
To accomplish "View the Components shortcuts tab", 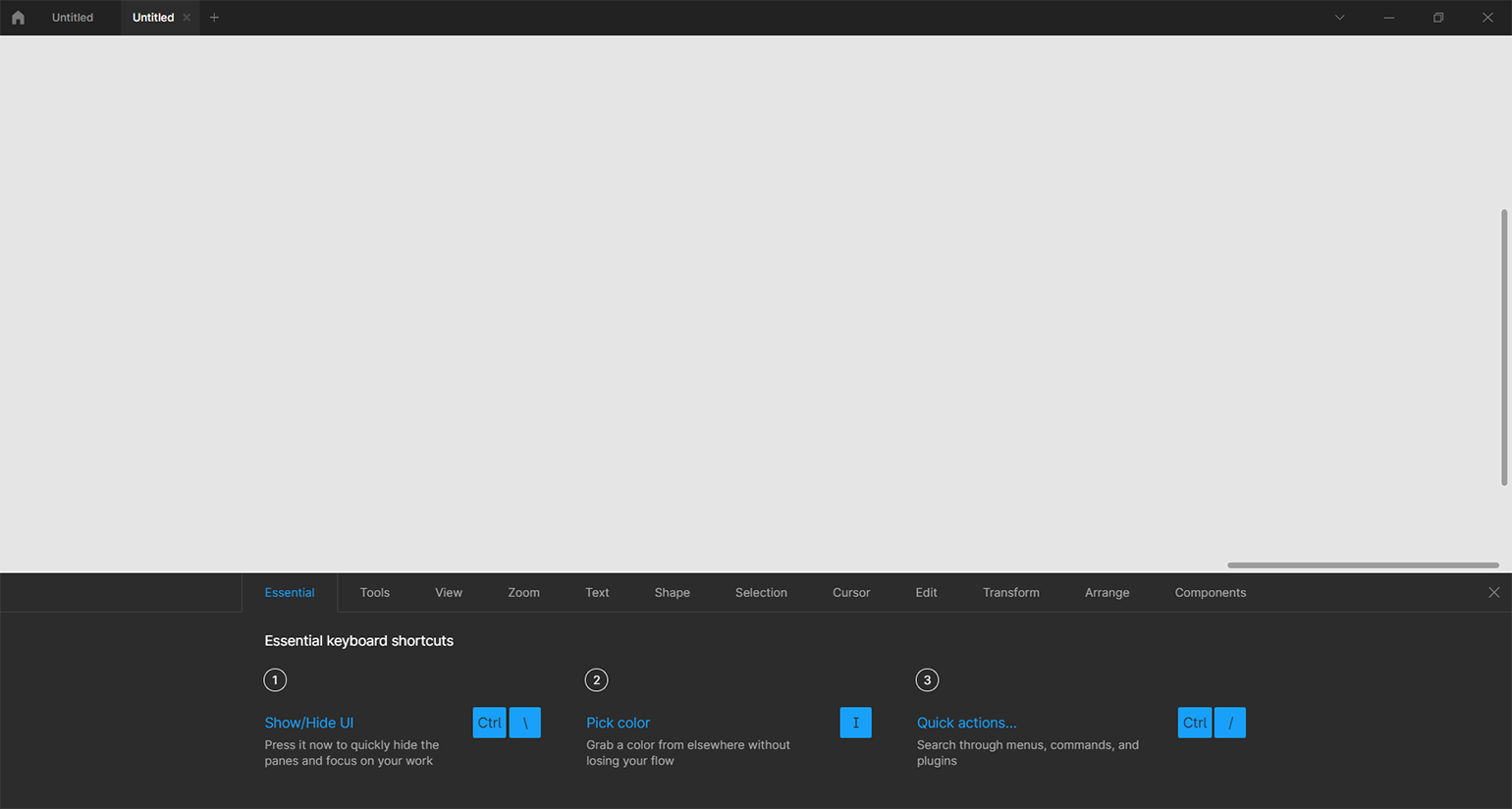I will [1210, 593].
